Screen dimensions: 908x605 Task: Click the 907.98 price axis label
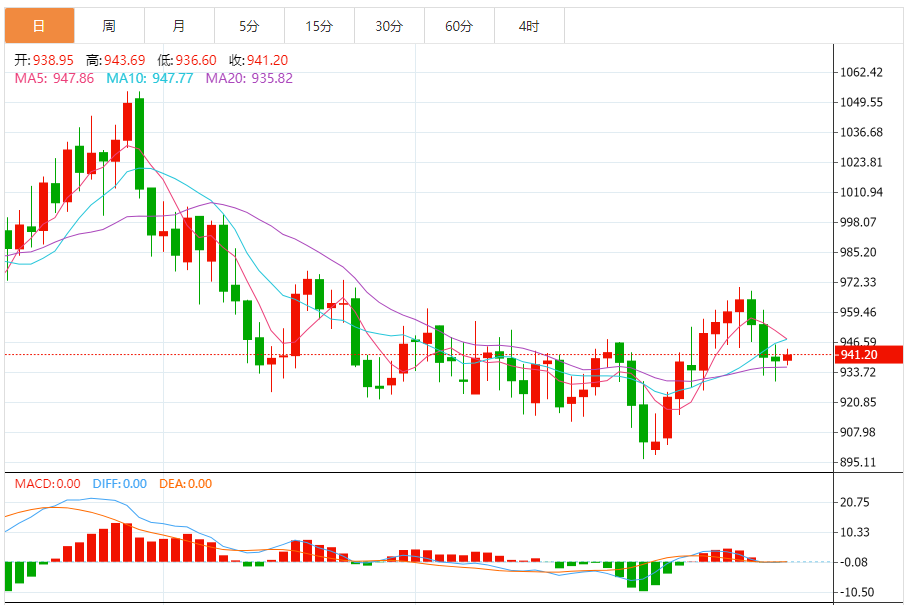(858, 432)
